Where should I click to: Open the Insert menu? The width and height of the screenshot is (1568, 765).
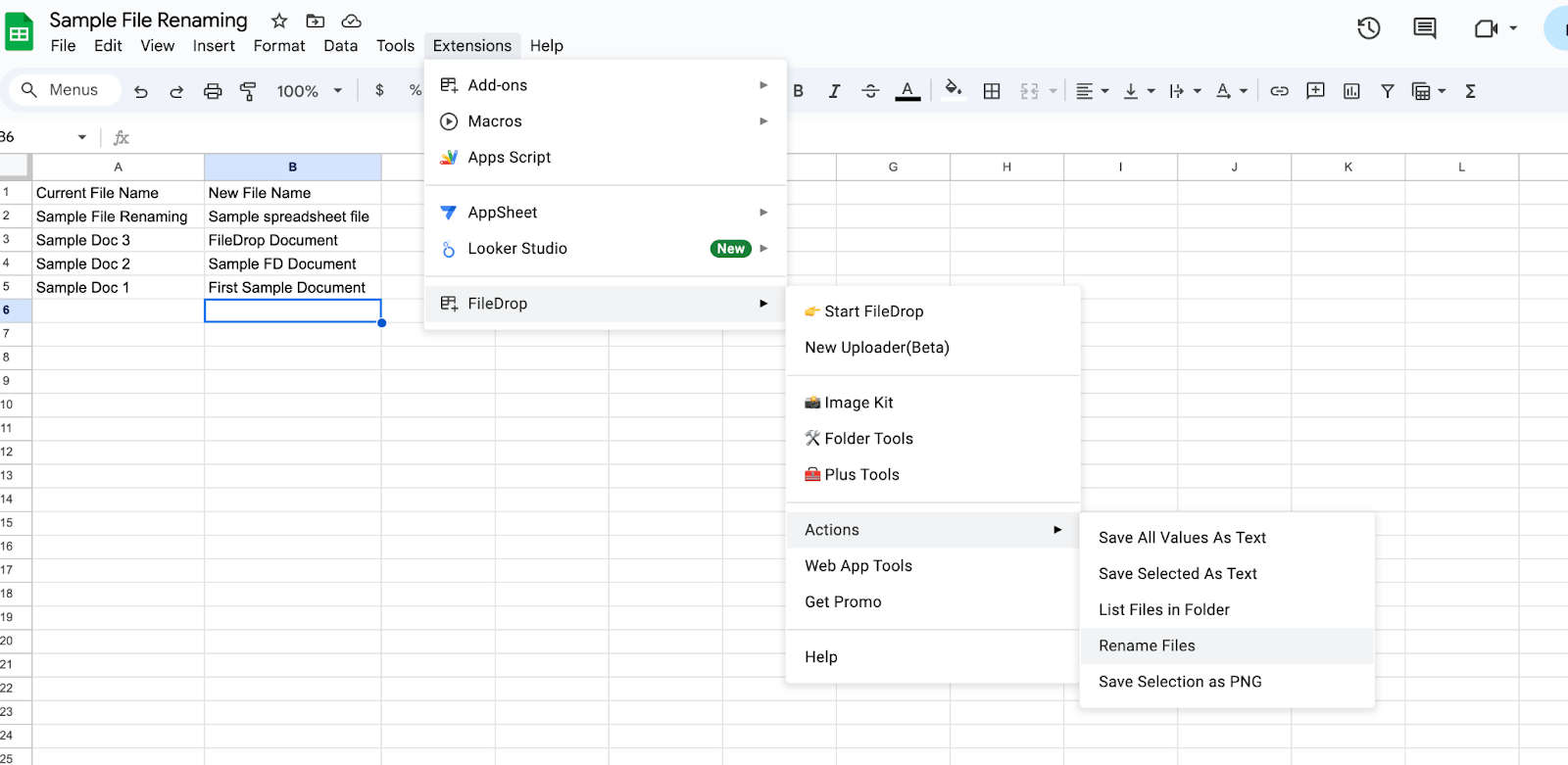(x=214, y=46)
